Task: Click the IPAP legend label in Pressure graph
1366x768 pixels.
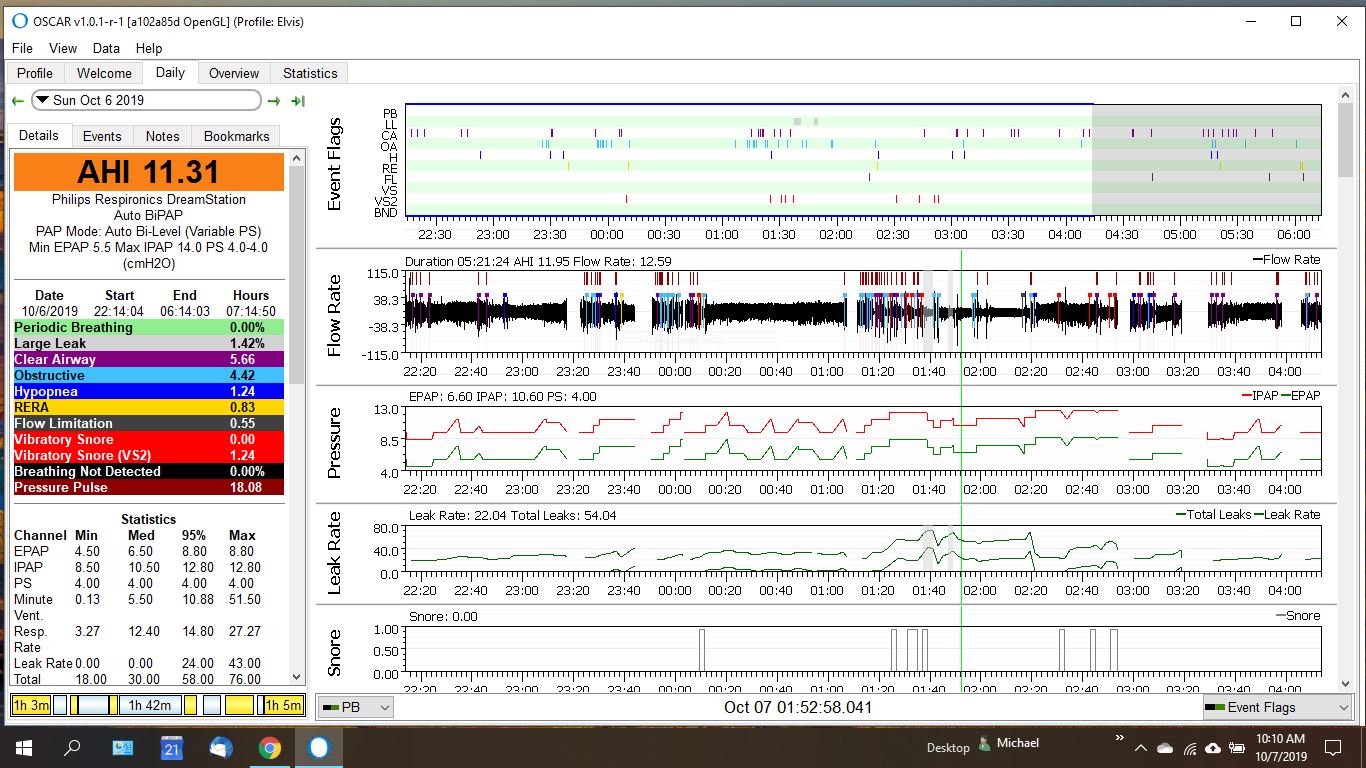Action: tap(1266, 395)
